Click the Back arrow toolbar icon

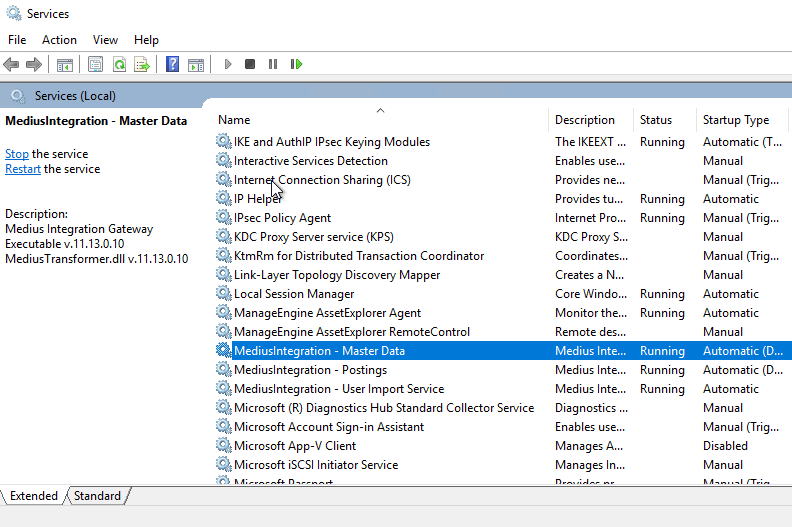(11, 64)
